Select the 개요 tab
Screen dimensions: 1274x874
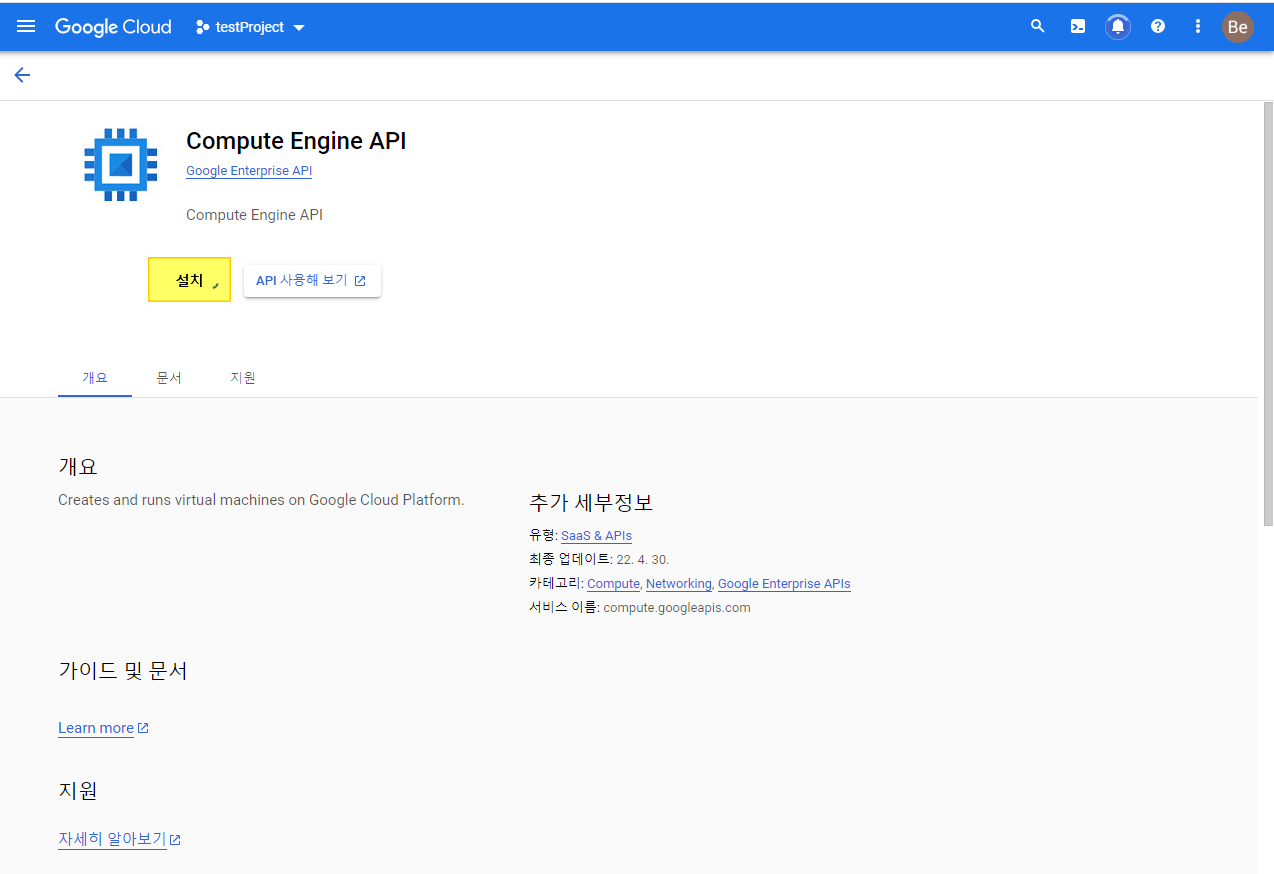pyautogui.click(x=95, y=378)
